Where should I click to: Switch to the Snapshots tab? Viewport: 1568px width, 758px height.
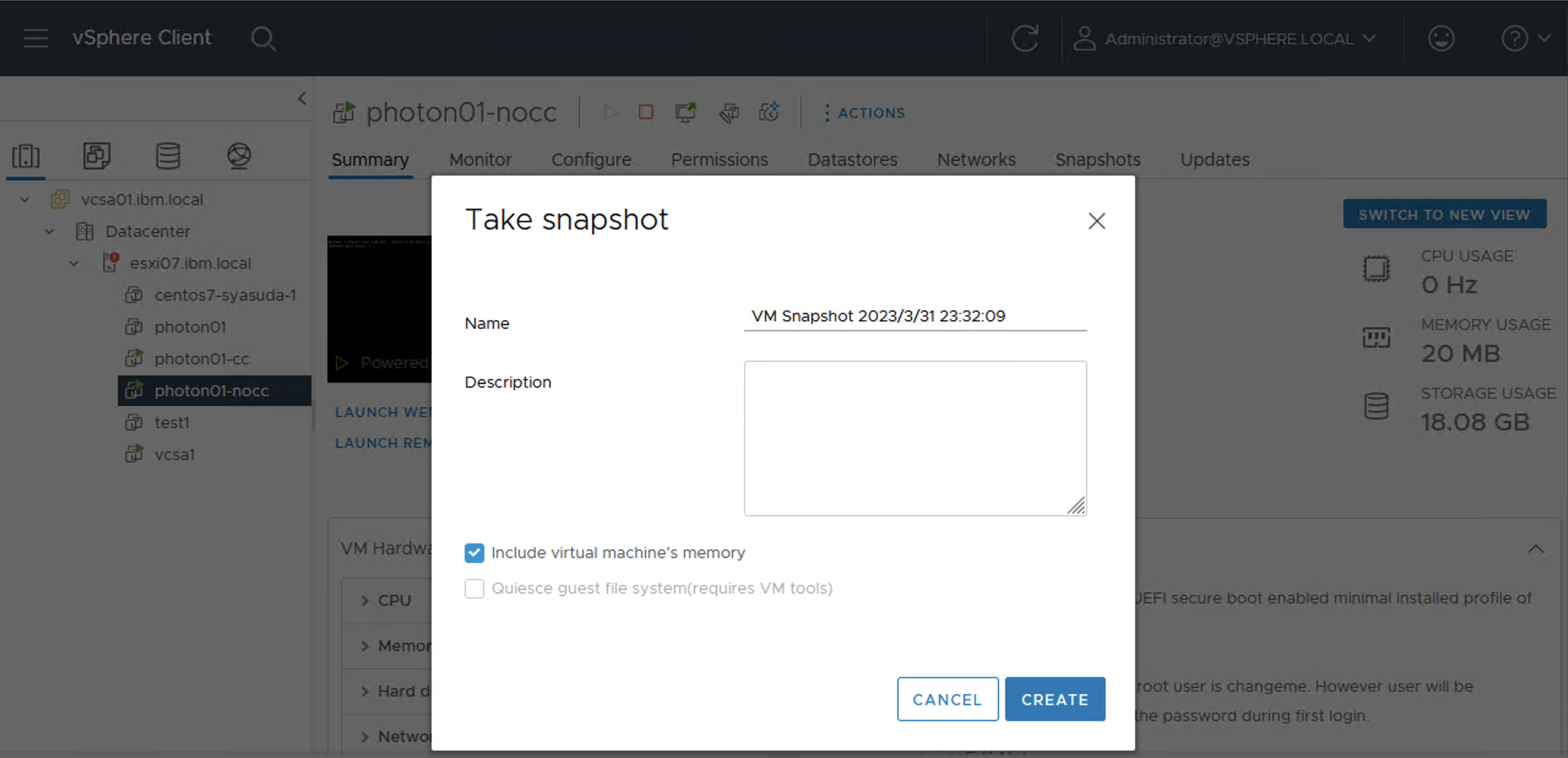pos(1097,159)
